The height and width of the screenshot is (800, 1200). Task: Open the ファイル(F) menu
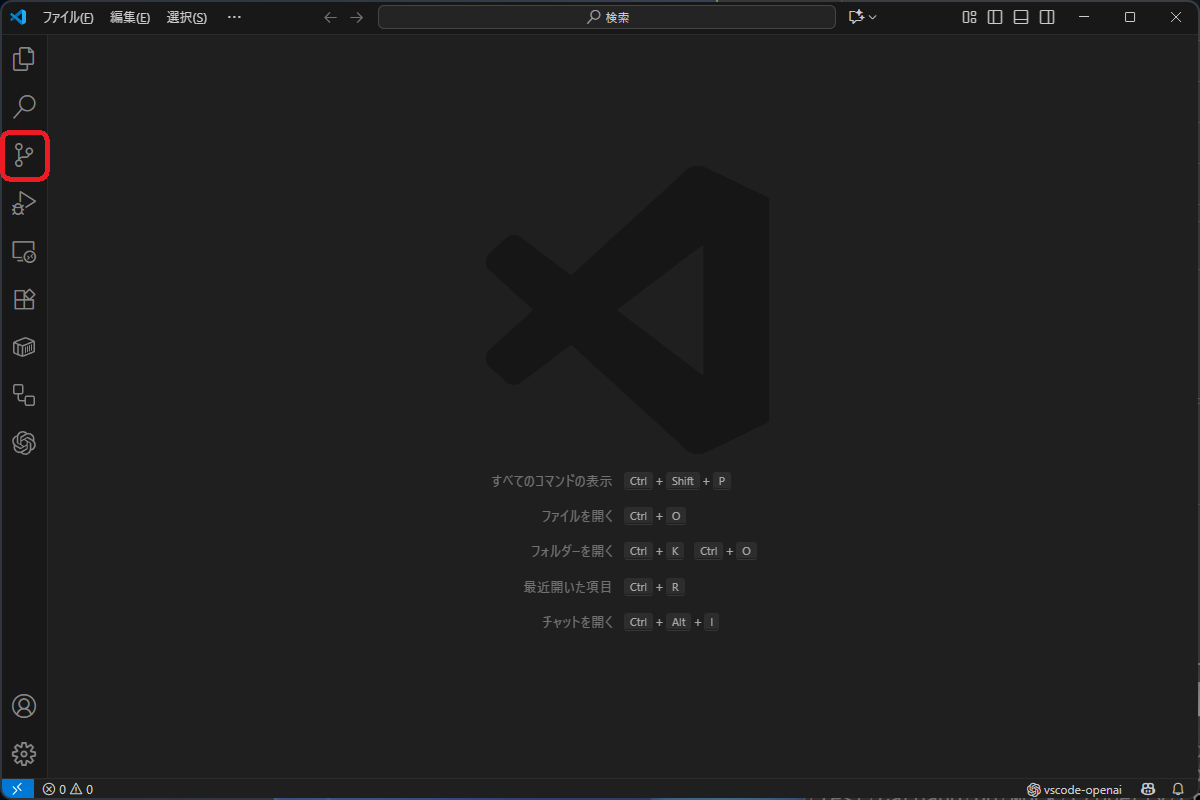[x=68, y=17]
